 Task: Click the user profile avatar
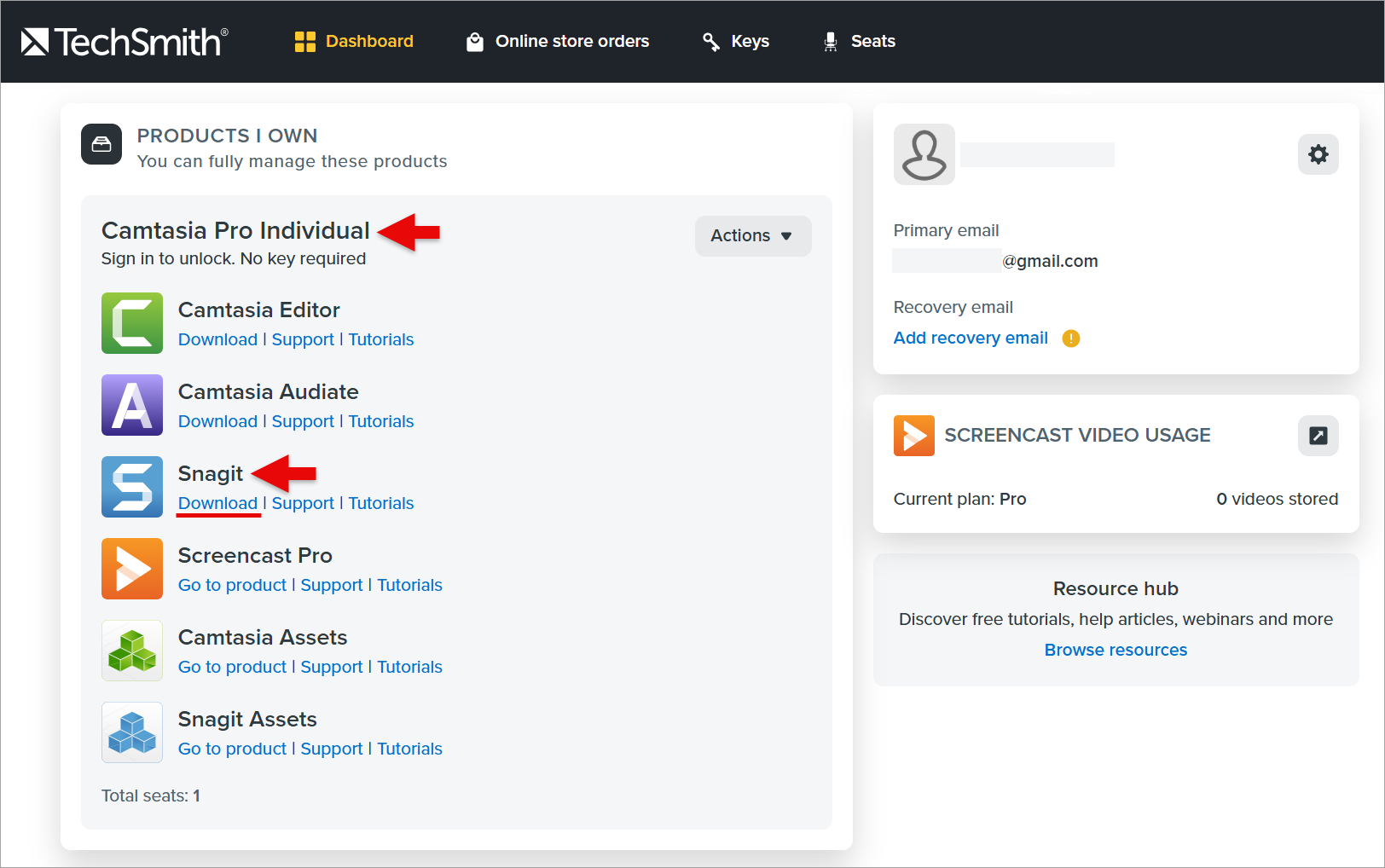click(924, 154)
